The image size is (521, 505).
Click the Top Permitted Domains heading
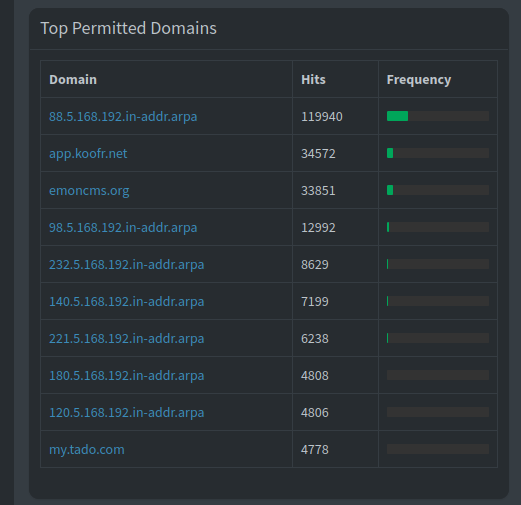pyautogui.click(x=128, y=28)
